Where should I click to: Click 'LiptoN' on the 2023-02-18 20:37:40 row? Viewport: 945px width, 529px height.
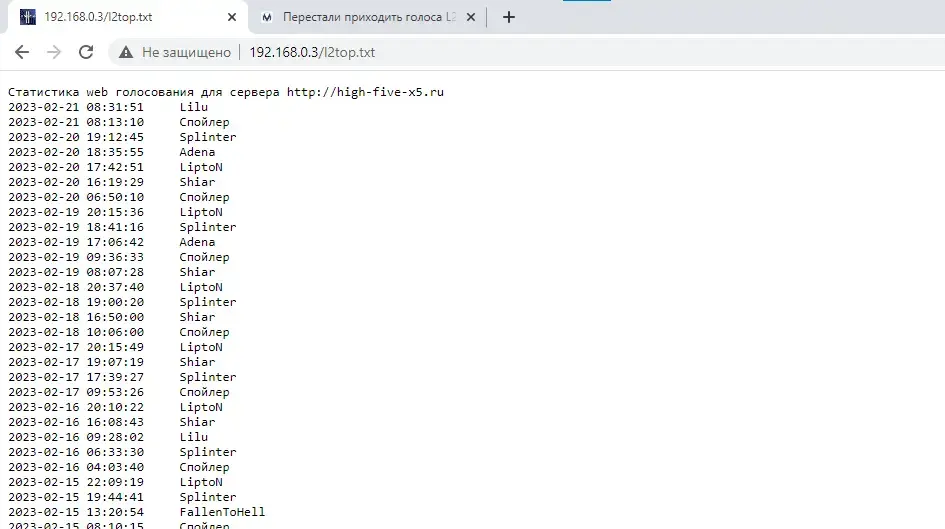tap(201, 287)
